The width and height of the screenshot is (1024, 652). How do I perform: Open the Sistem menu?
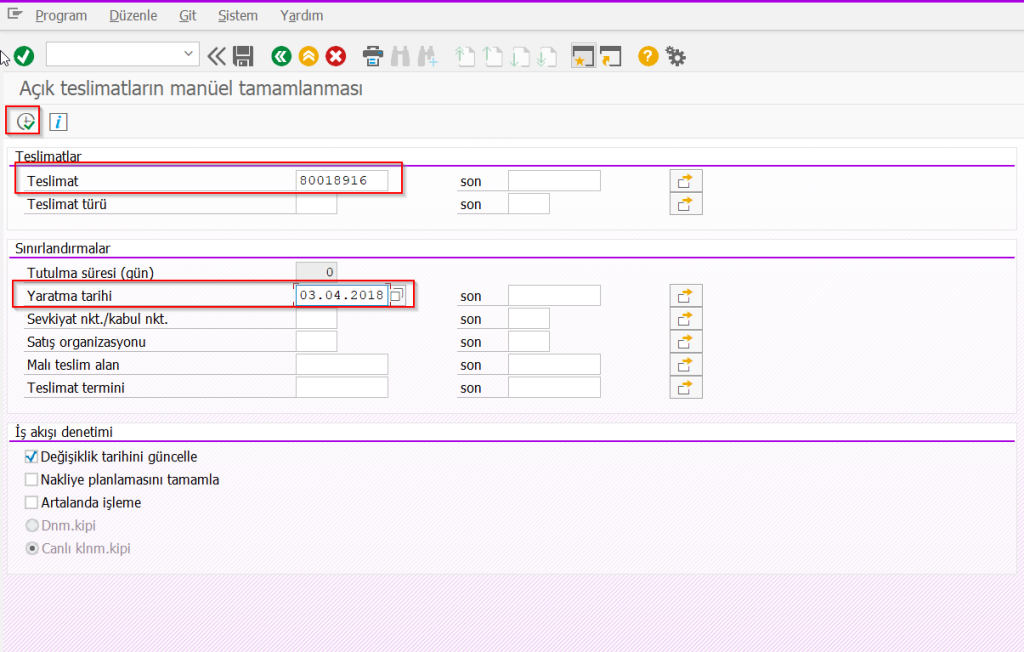click(238, 16)
